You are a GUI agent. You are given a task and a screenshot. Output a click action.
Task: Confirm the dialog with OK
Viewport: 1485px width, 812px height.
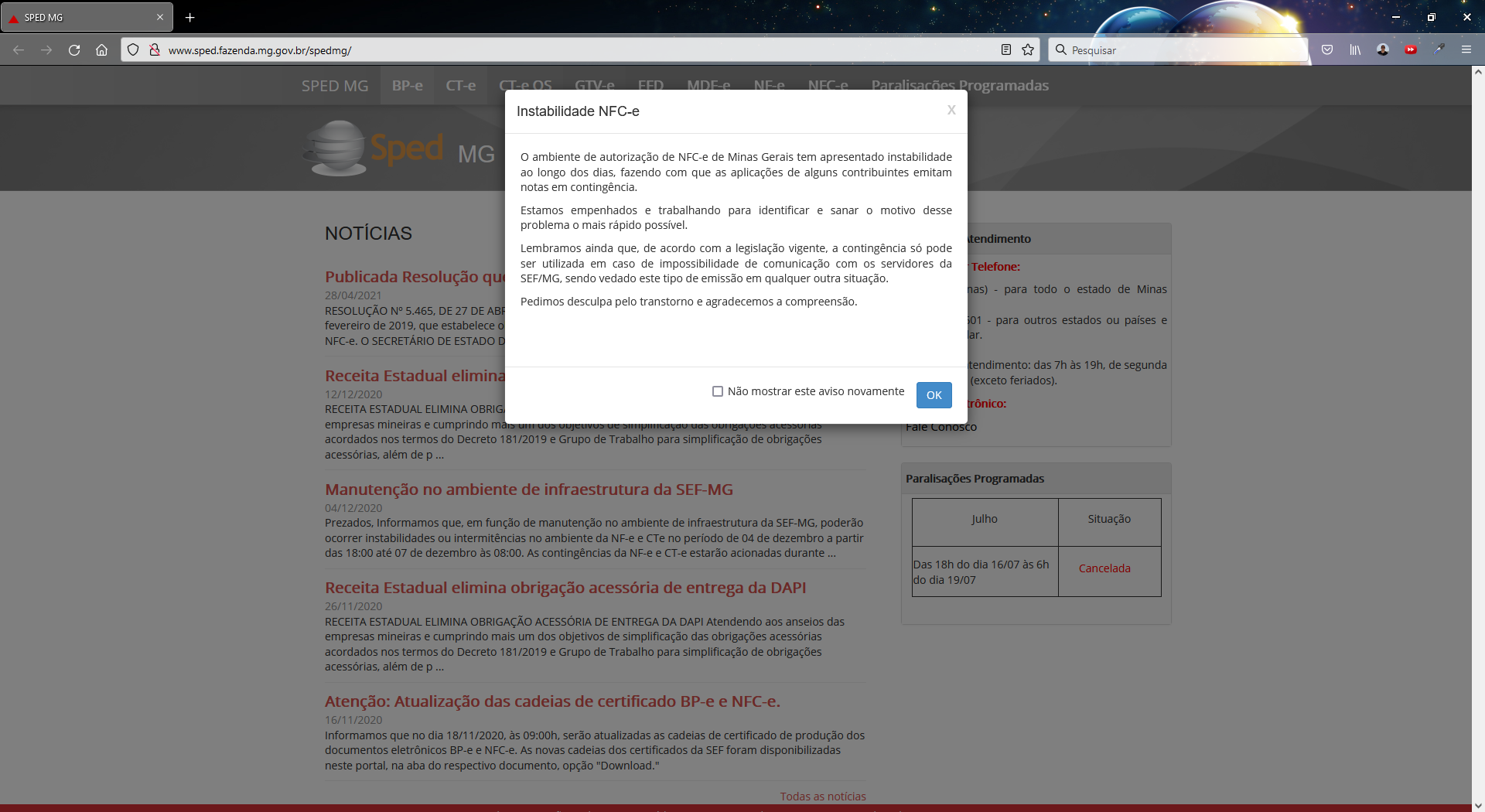[x=934, y=395]
